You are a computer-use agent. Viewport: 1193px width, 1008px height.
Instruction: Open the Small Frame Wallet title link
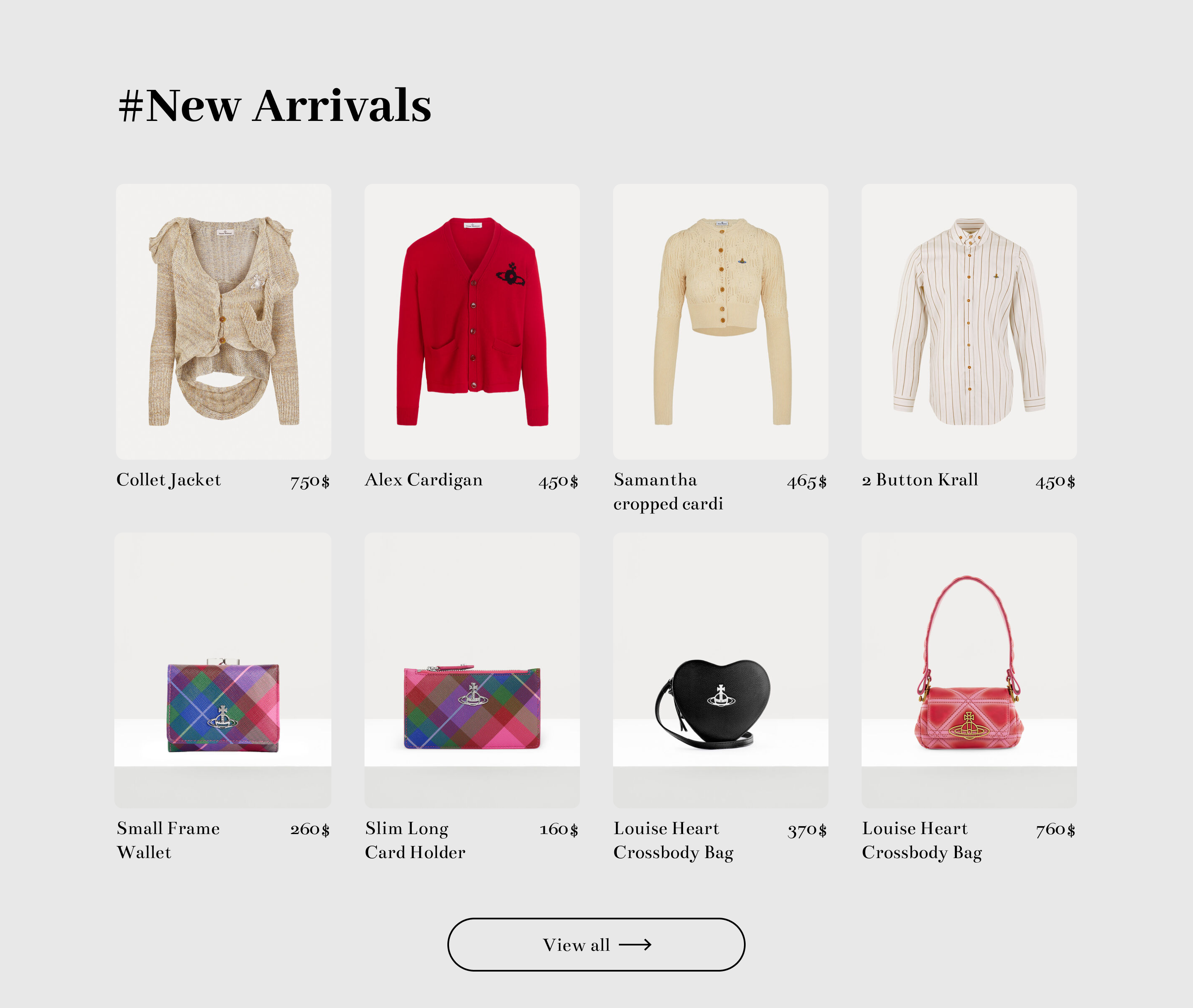coord(168,840)
